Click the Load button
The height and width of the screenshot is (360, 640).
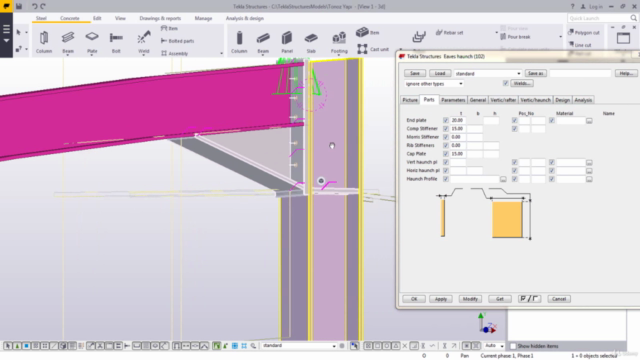[440, 73]
